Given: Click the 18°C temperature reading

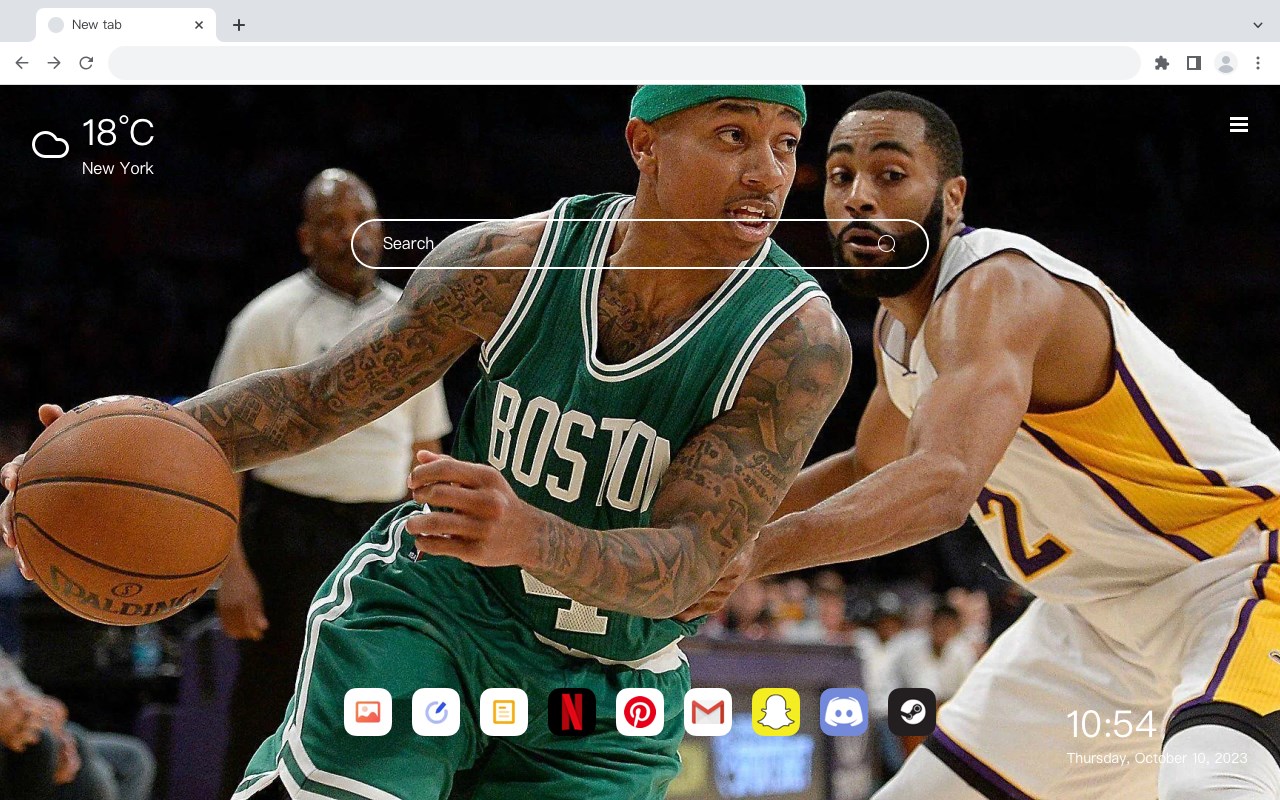Looking at the screenshot, I should coord(118,133).
